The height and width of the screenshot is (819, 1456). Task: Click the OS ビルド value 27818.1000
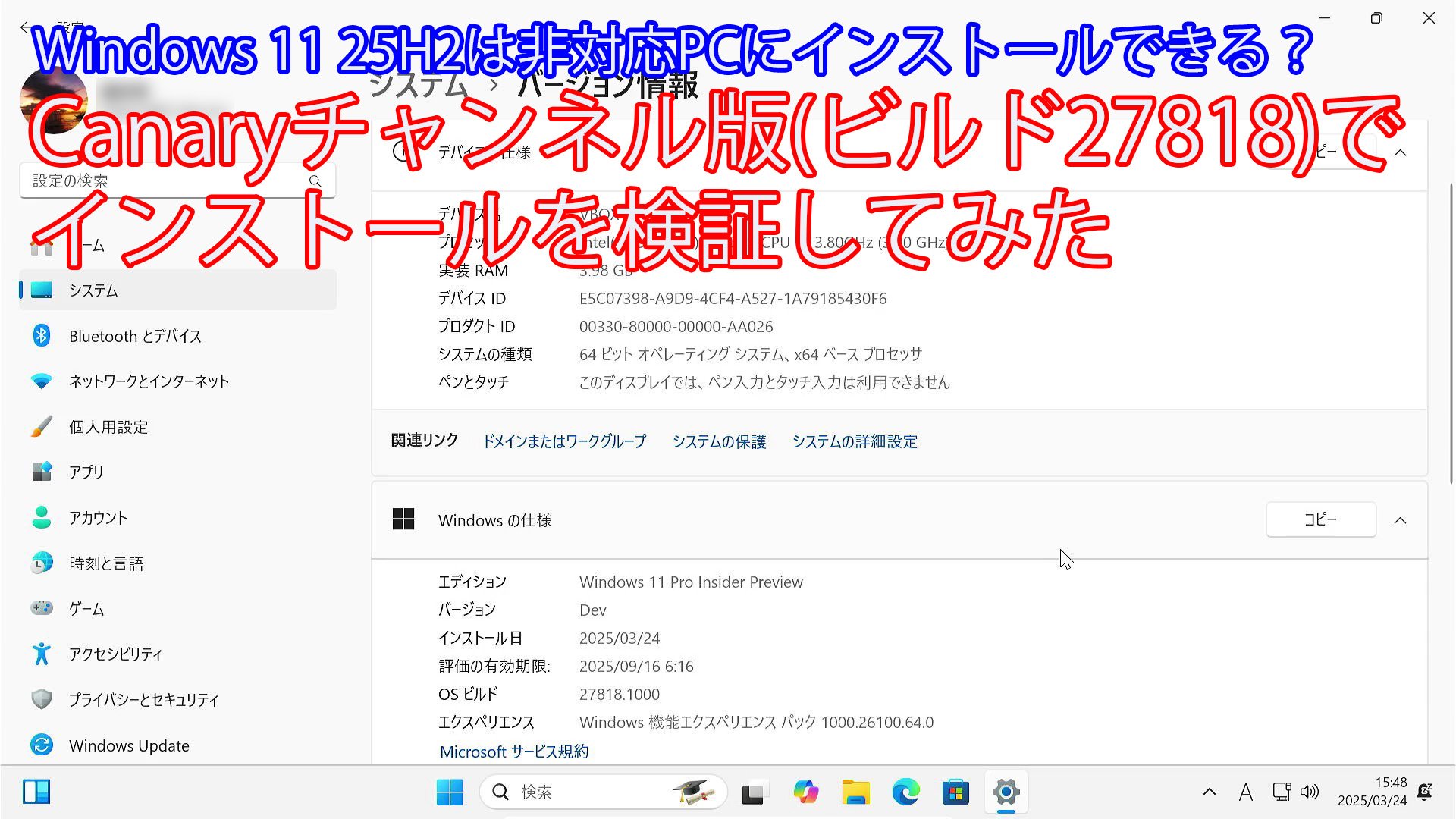(x=620, y=695)
